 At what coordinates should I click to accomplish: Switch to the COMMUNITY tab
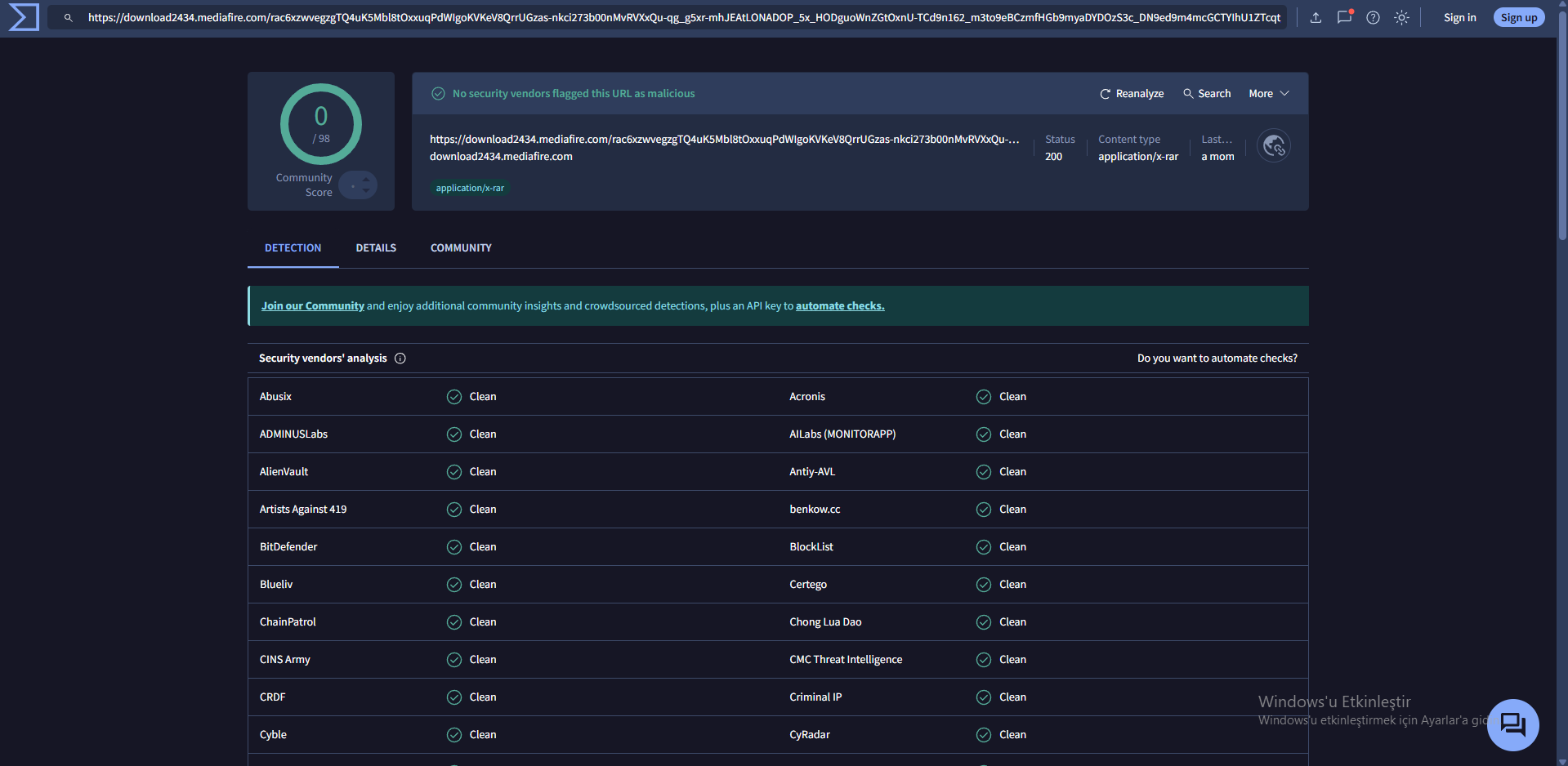click(461, 248)
